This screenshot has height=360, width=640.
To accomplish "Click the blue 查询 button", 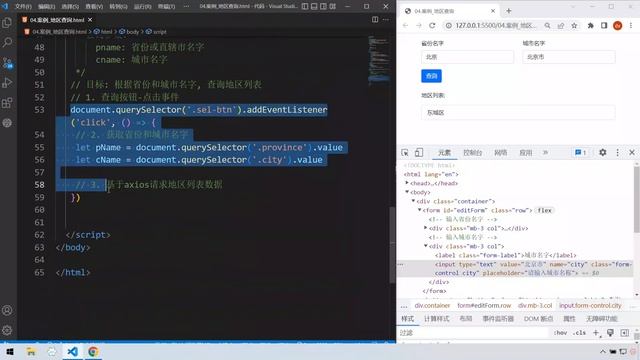I will coord(431,76).
